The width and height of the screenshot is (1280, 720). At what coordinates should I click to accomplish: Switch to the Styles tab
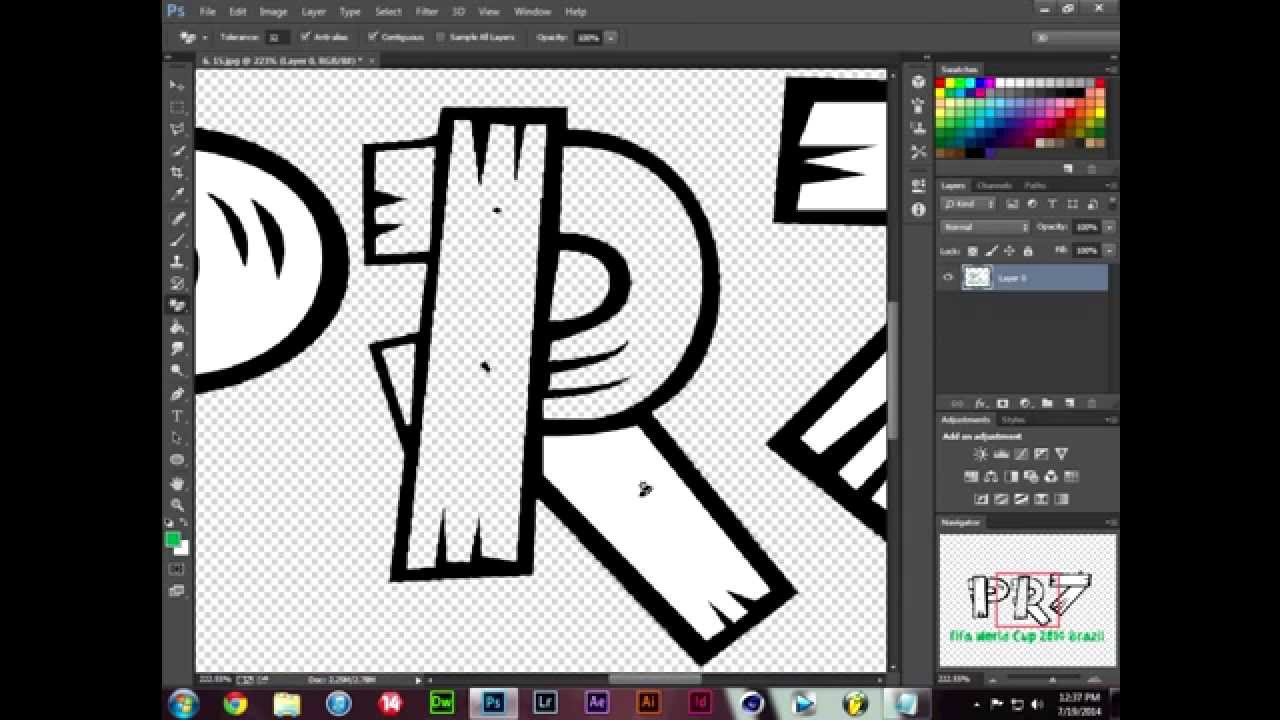[x=1013, y=420]
